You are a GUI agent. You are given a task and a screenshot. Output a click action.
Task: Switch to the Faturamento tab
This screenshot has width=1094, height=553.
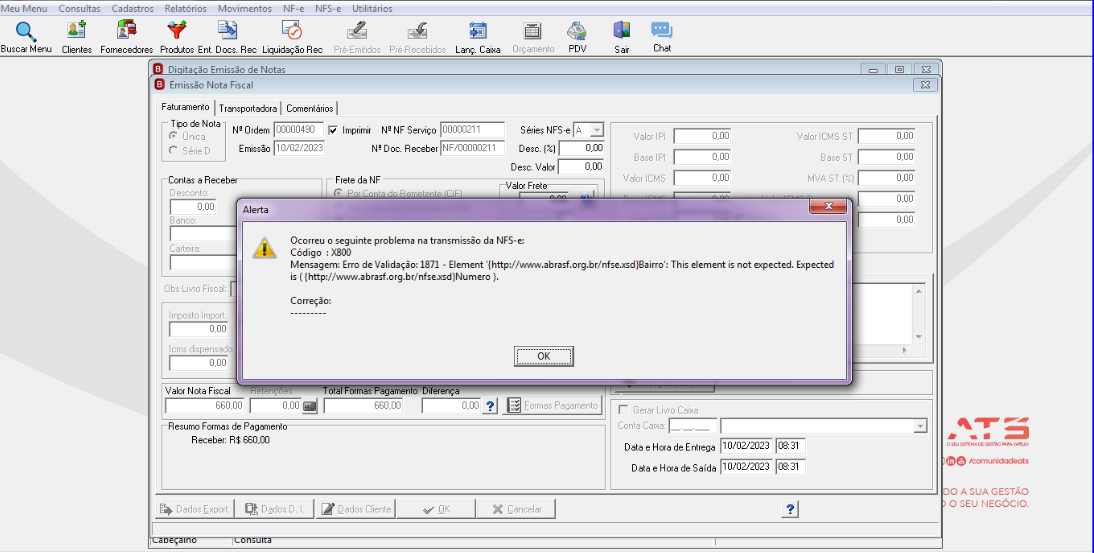click(186, 107)
